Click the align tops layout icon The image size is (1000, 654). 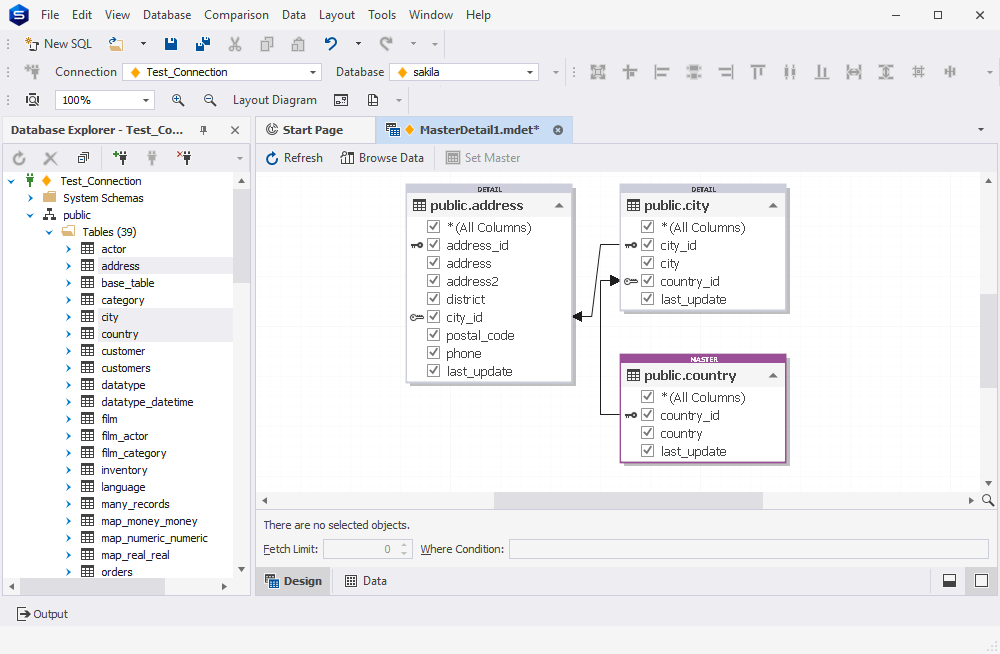(758, 72)
